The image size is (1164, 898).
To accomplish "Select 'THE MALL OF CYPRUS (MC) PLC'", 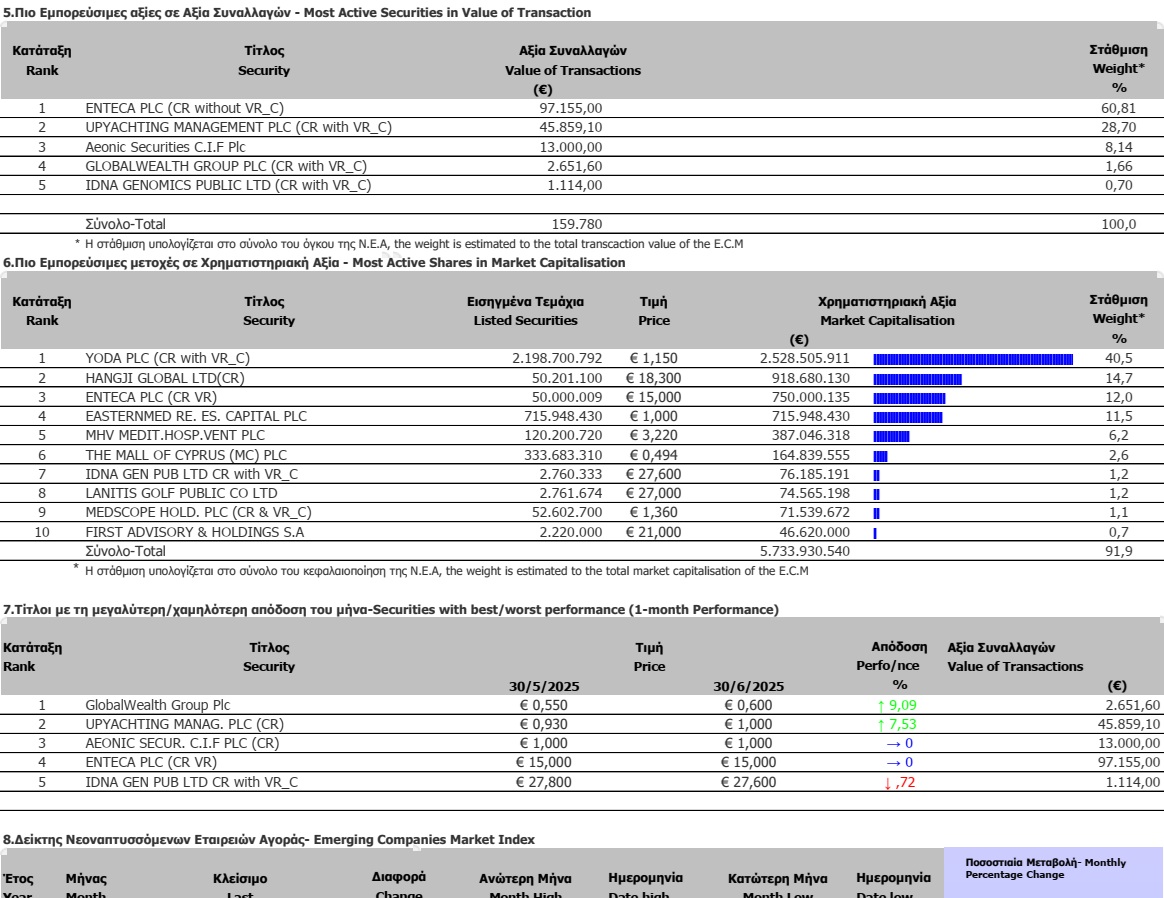I will [186, 456].
